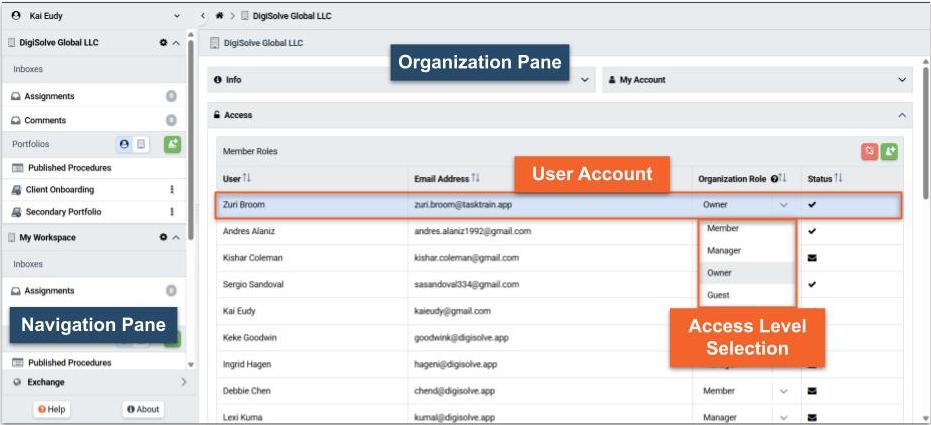This screenshot has height=425, width=931.
Task: Expand the Info panel
Action: click(585, 80)
